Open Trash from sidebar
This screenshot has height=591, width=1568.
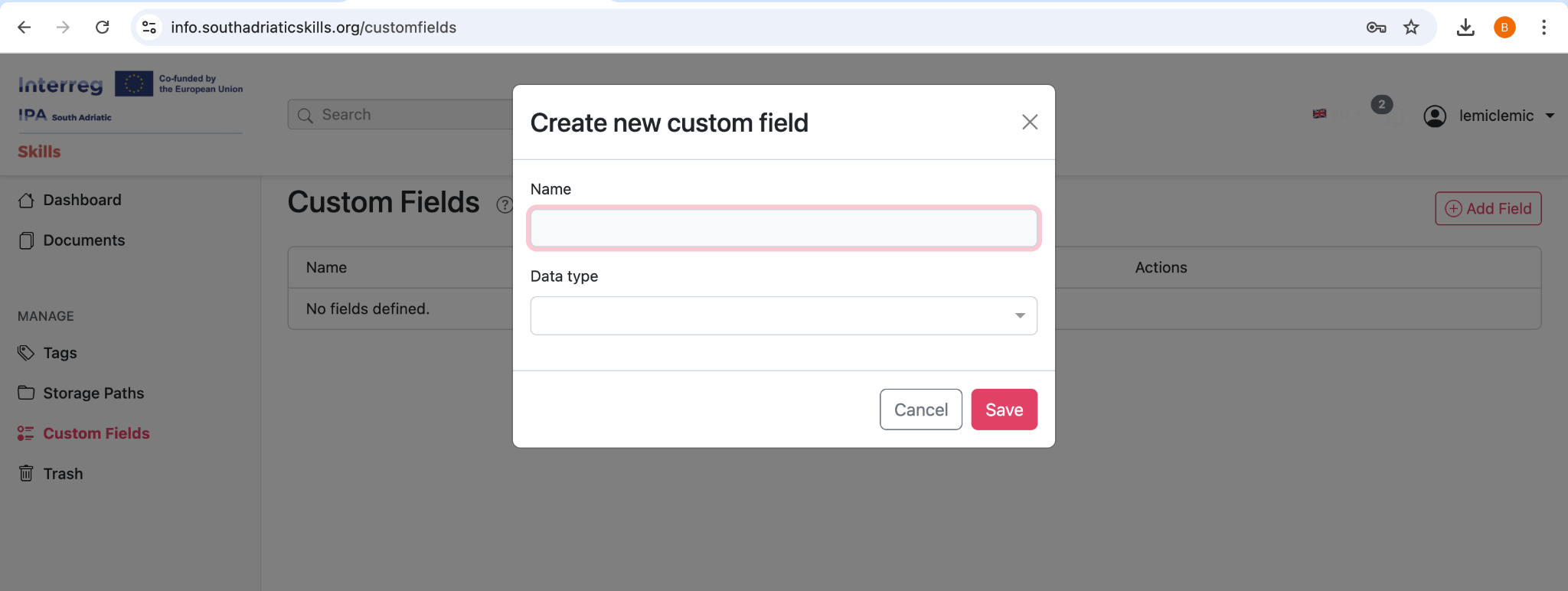pyautogui.click(x=63, y=474)
